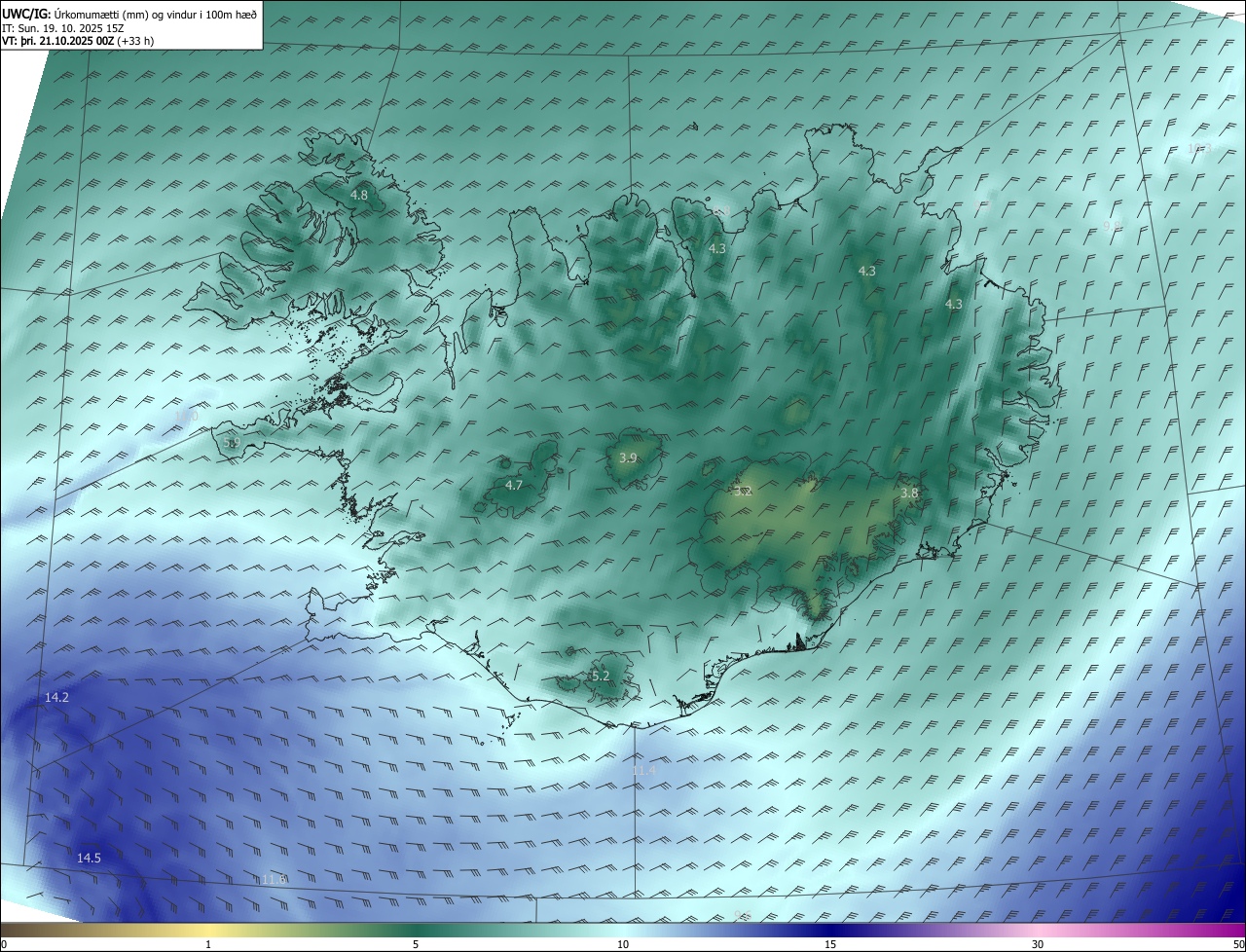1246x952 pixels.
Task: Click the colour scale legend bar
Action: tap(623, 931)
